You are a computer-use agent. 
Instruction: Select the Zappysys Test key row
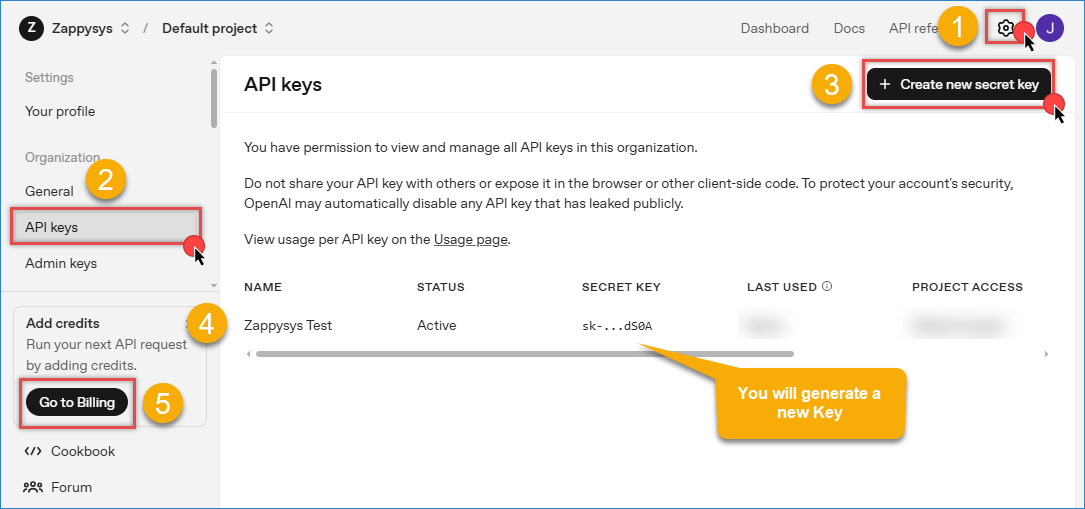(x=288, y=325)
